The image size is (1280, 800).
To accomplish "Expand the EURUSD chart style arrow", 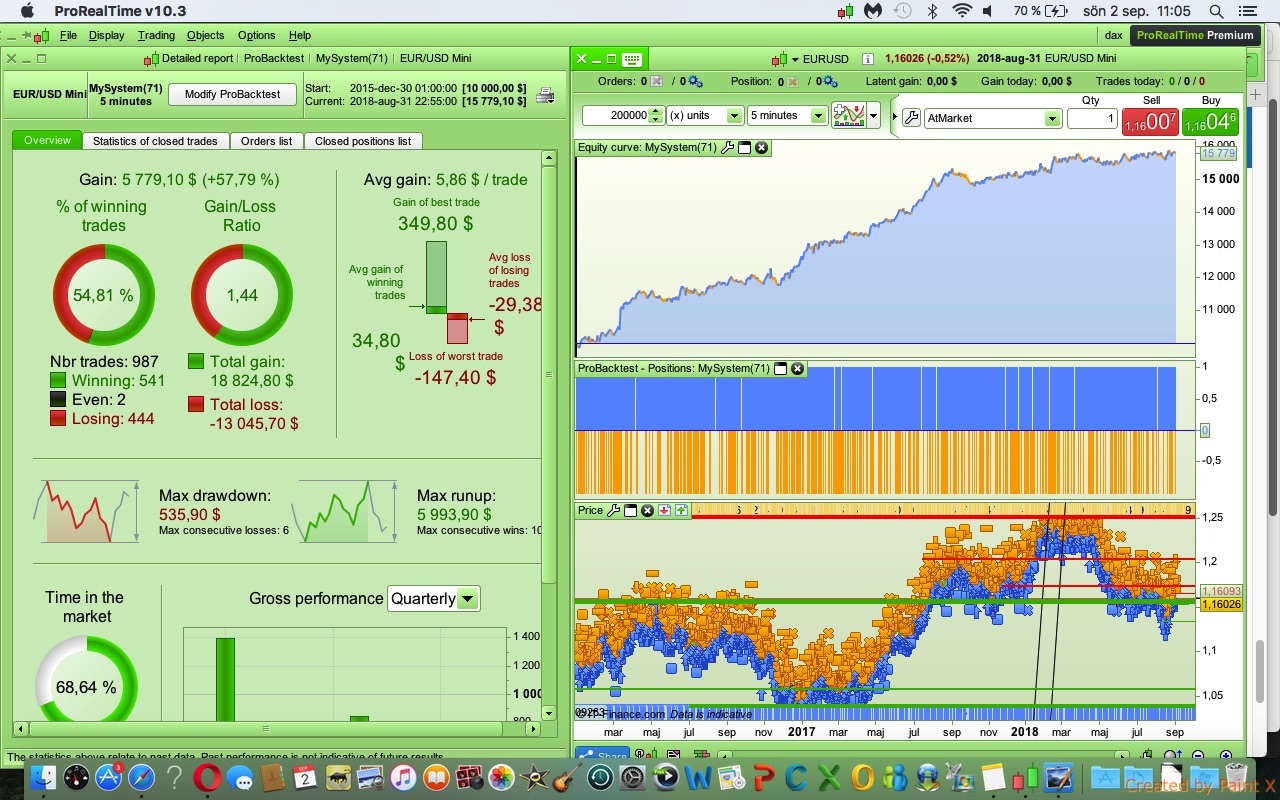I will [795, 59].
